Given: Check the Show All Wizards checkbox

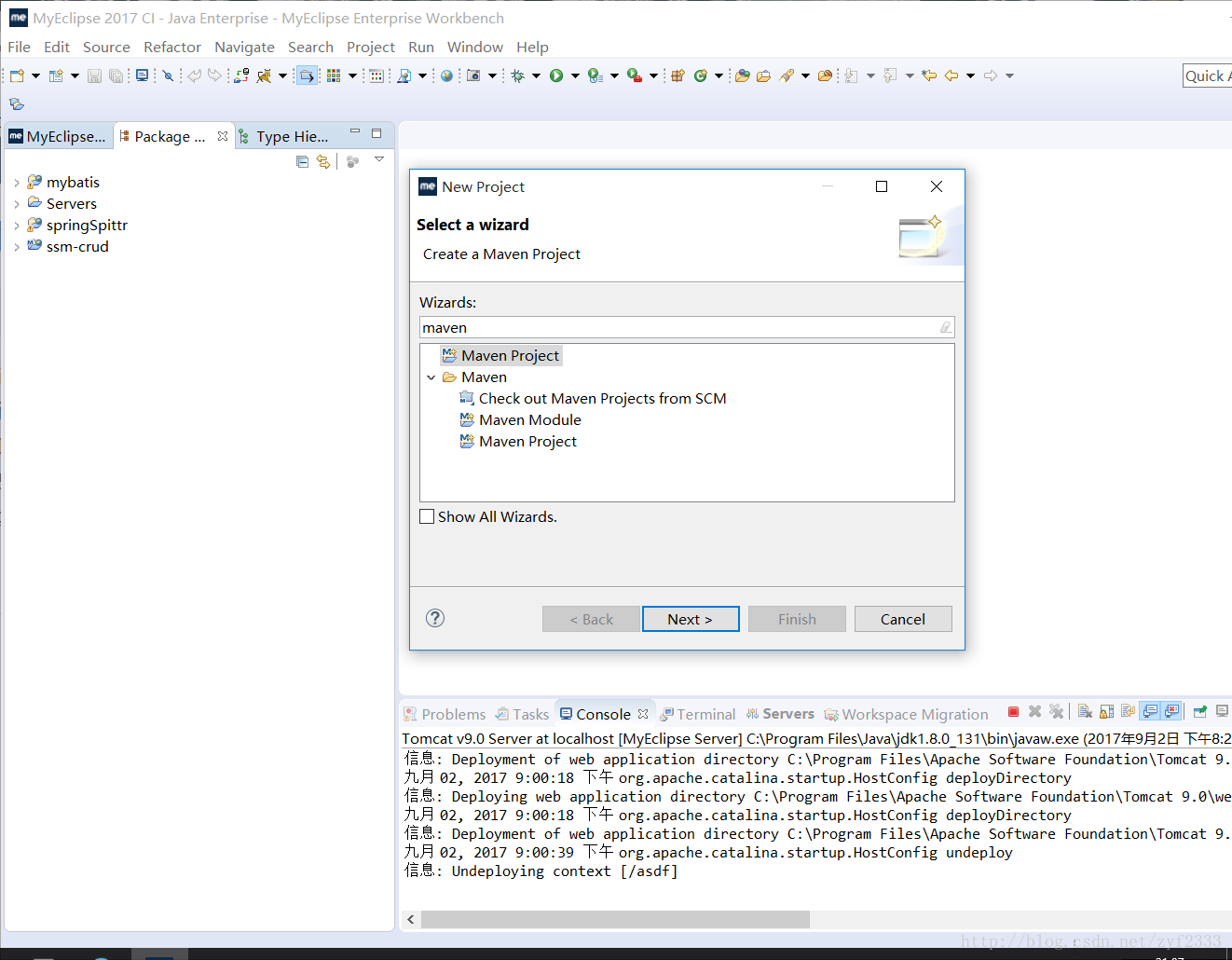Looking at the screenshot, I should click(x=427, y=516).
